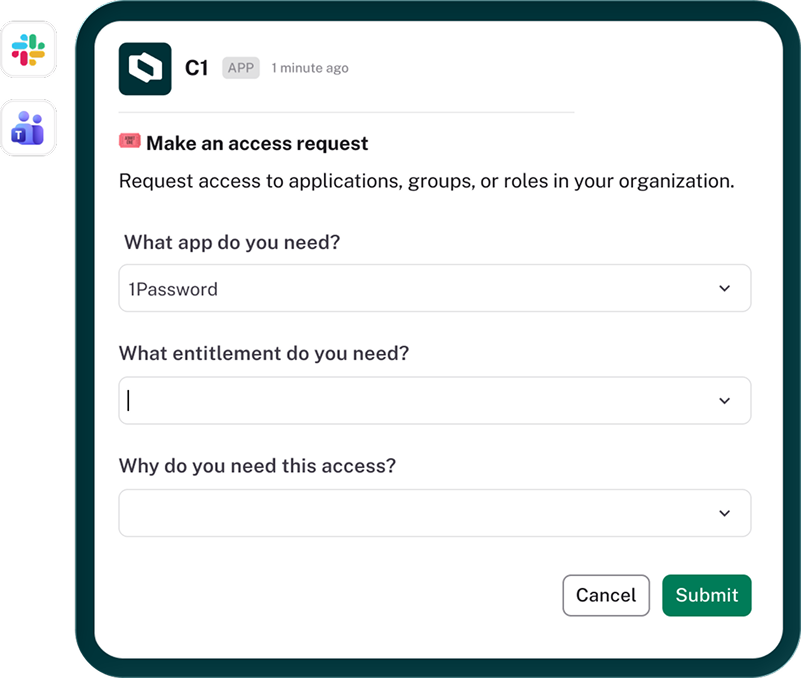Click the APP badge next to C1

(241, 68)
